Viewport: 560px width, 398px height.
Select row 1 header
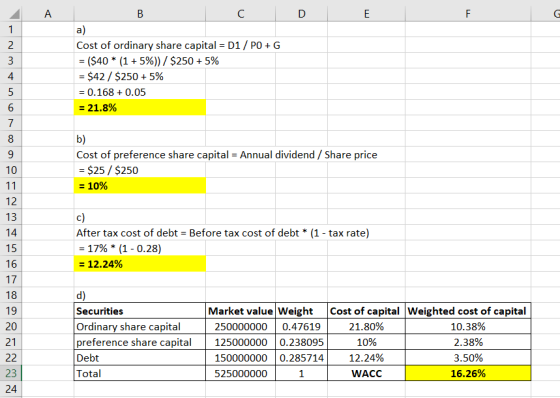pyautogui.click(x=11, y=30)
